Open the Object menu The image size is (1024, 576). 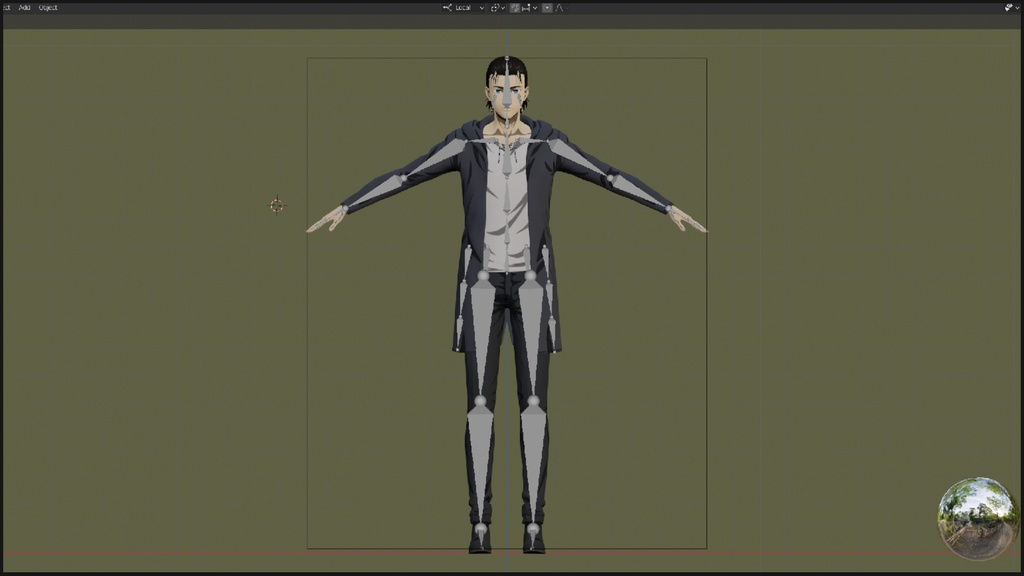pos(46,6)
